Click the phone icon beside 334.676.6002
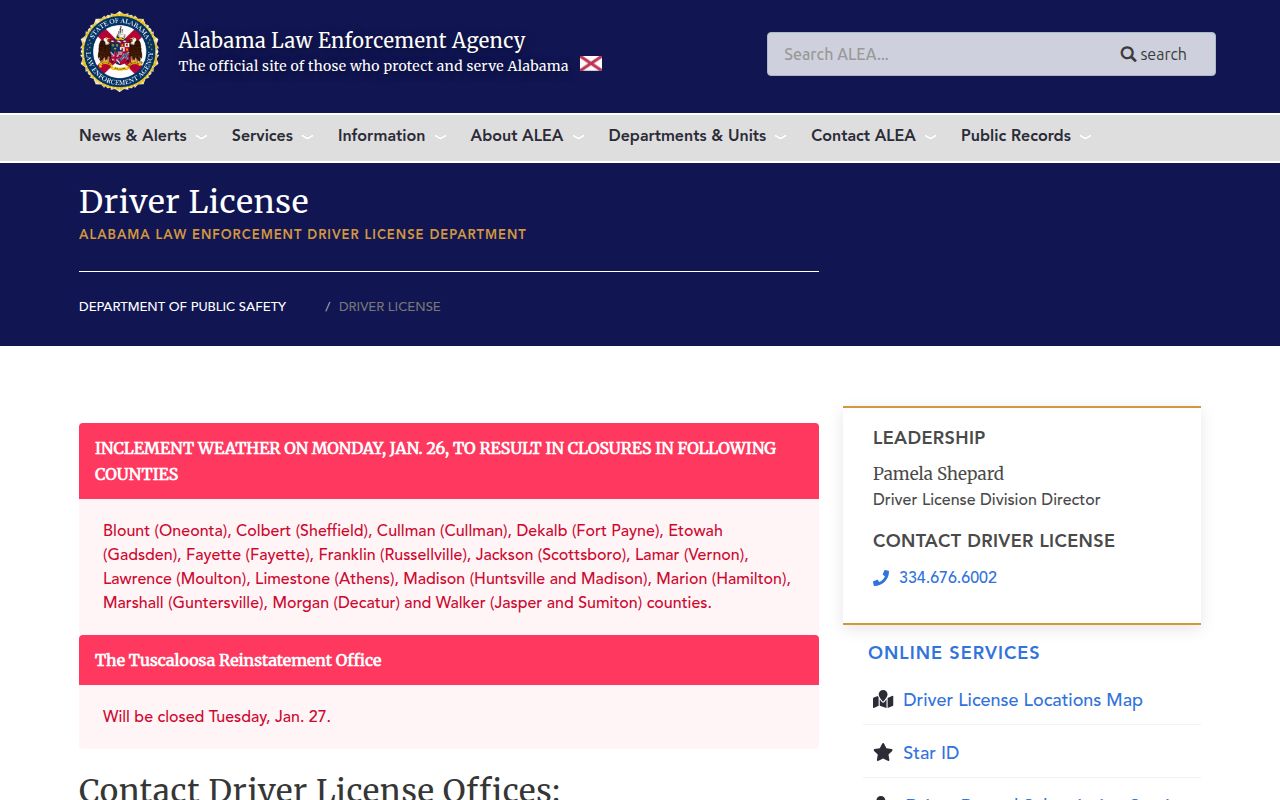1280x800 pixels. point(881,578)
